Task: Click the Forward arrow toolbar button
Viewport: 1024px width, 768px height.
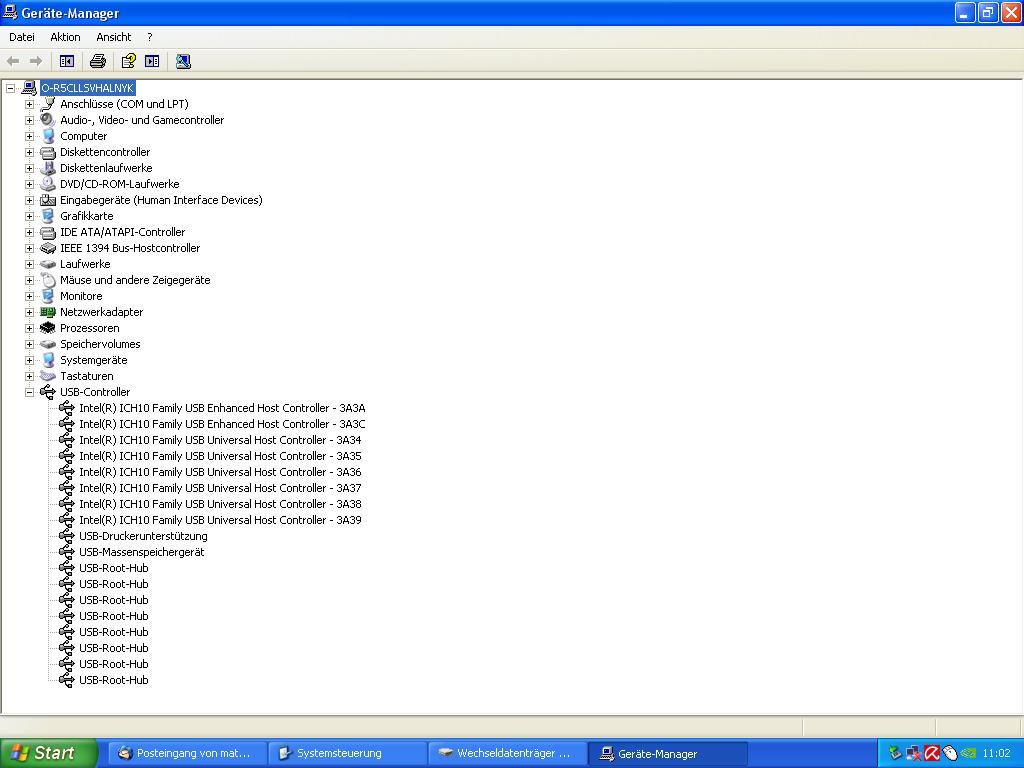Action: (x=36, y=61)
